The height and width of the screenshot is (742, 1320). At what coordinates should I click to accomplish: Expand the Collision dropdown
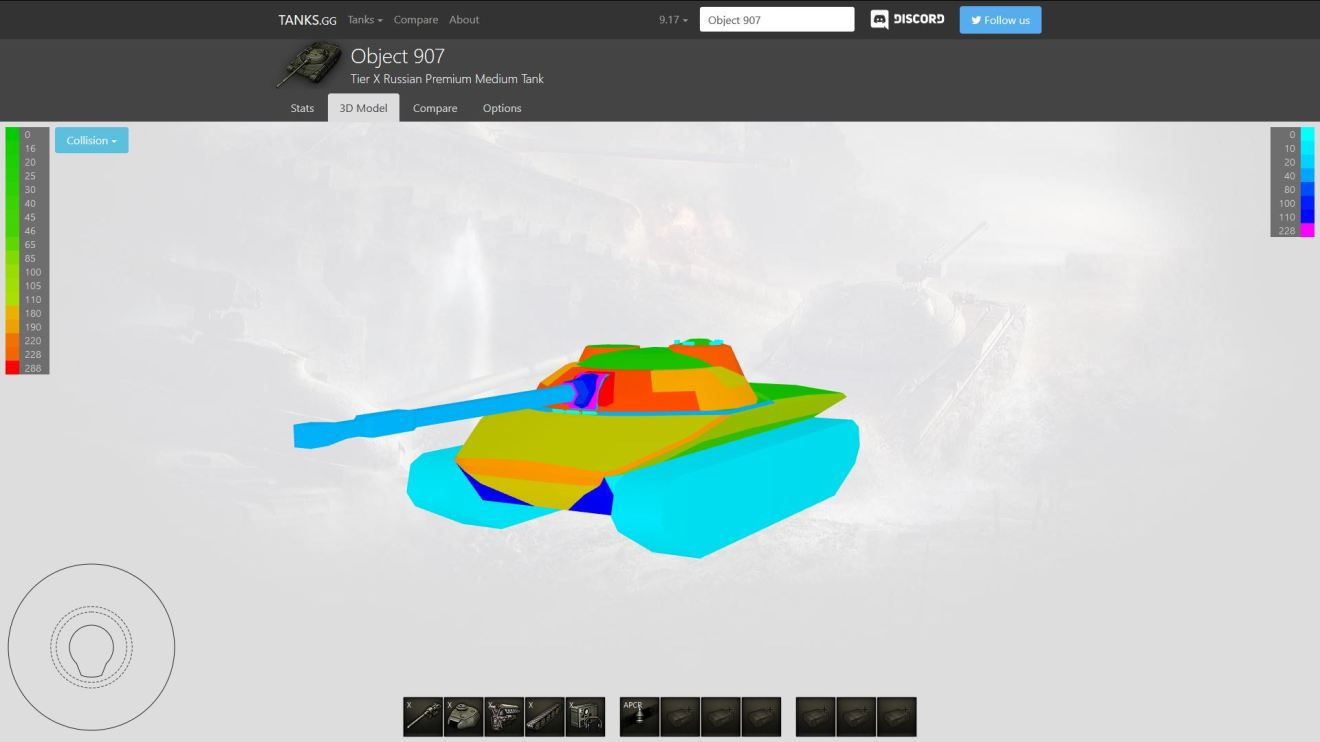91,141
